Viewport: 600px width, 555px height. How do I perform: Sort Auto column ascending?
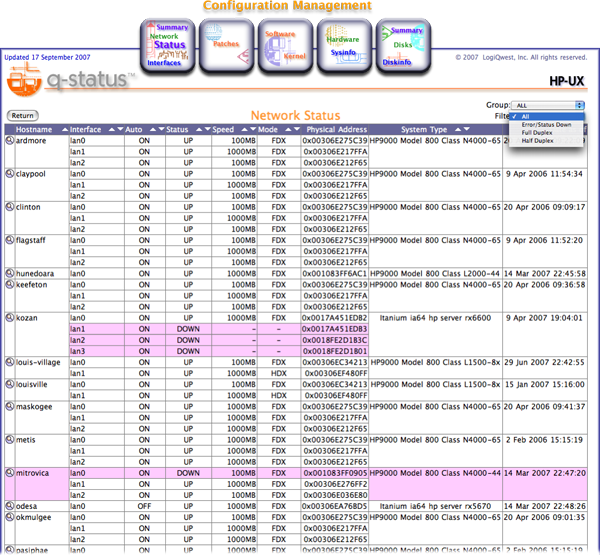pyautogui.click(x=153, y=129)
